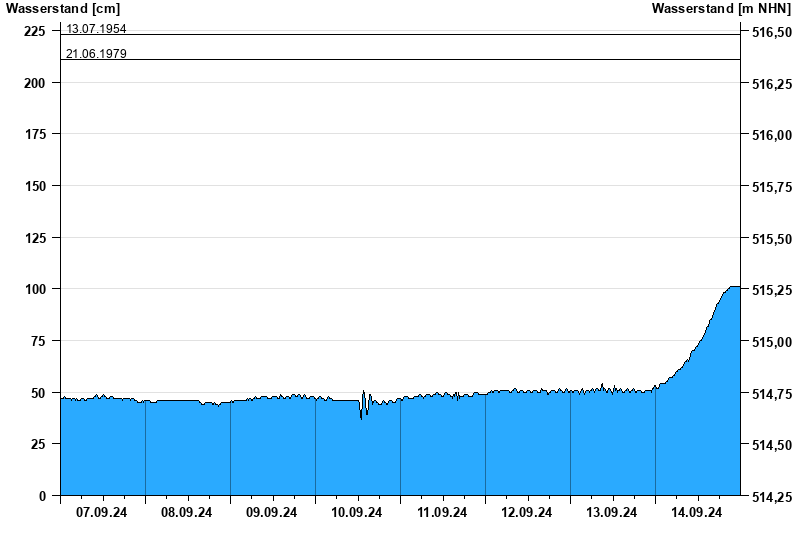
Task: Click the 515,25 value on the right axis
Action: [x=771, y=291]
